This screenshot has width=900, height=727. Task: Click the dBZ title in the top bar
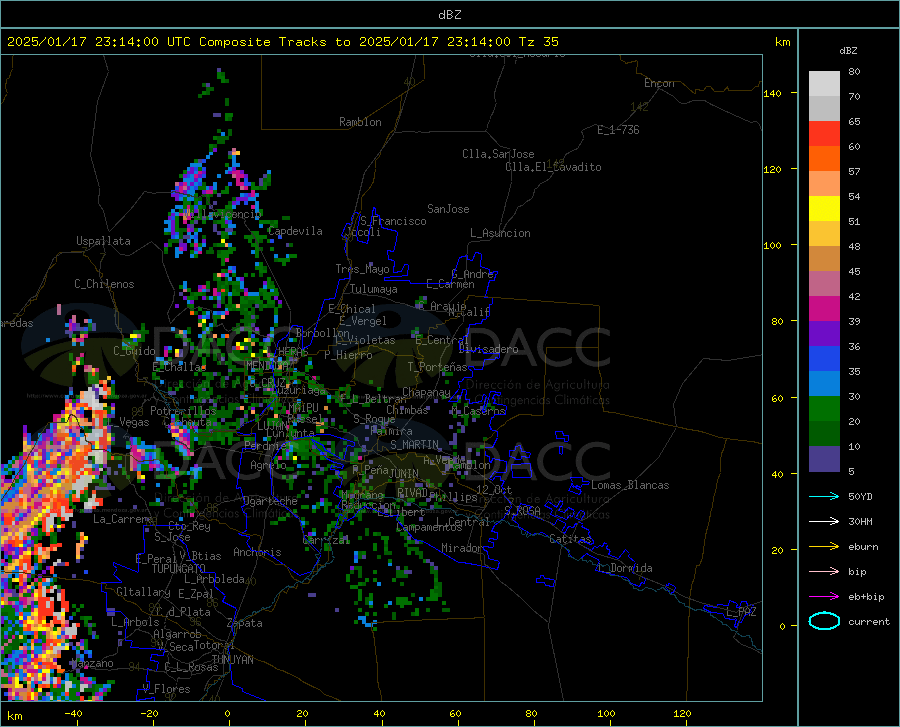click(449, 15)
